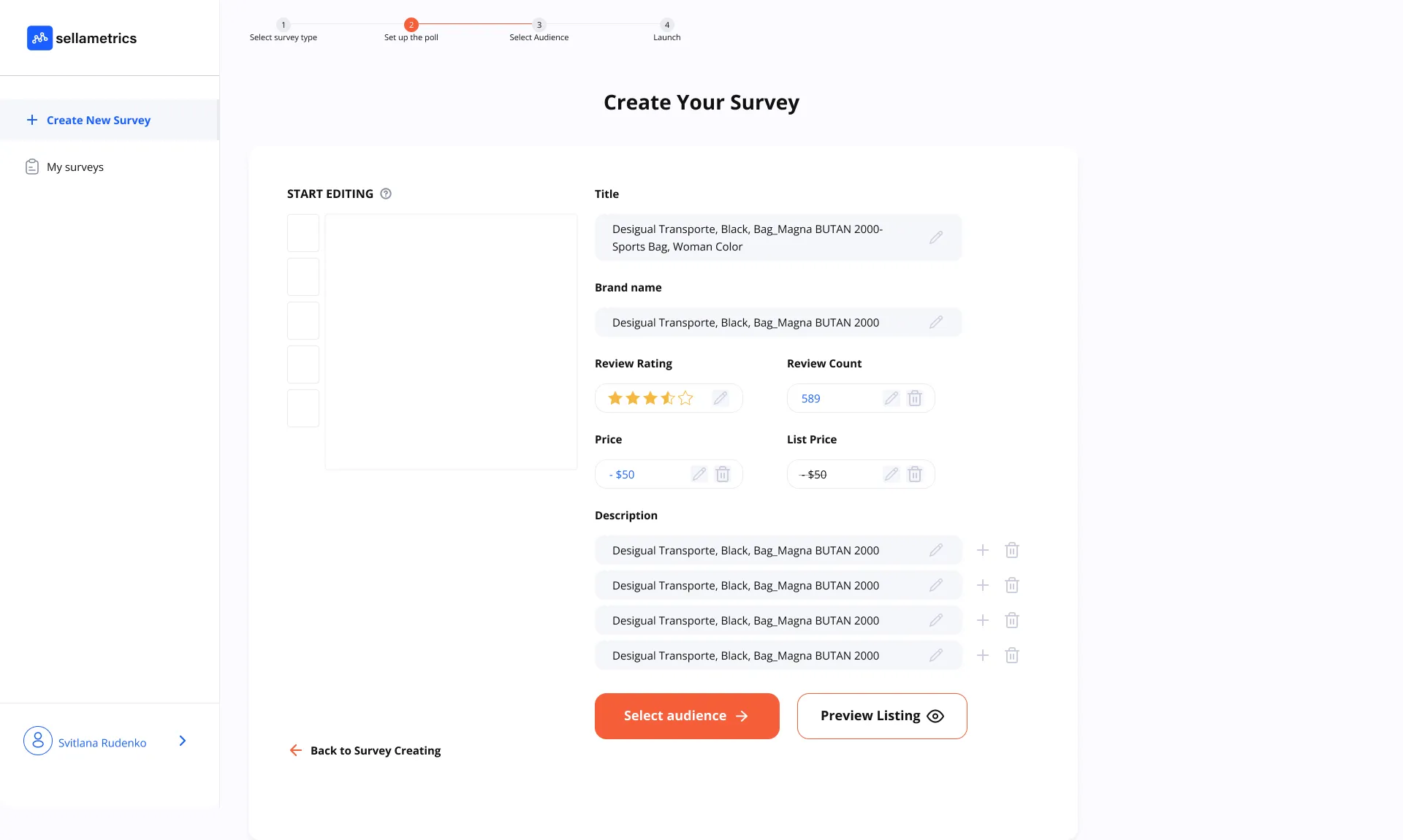Click the first rating star
Screen dimensions: 1403x840
pyautogui.click(x=615, y=398)
